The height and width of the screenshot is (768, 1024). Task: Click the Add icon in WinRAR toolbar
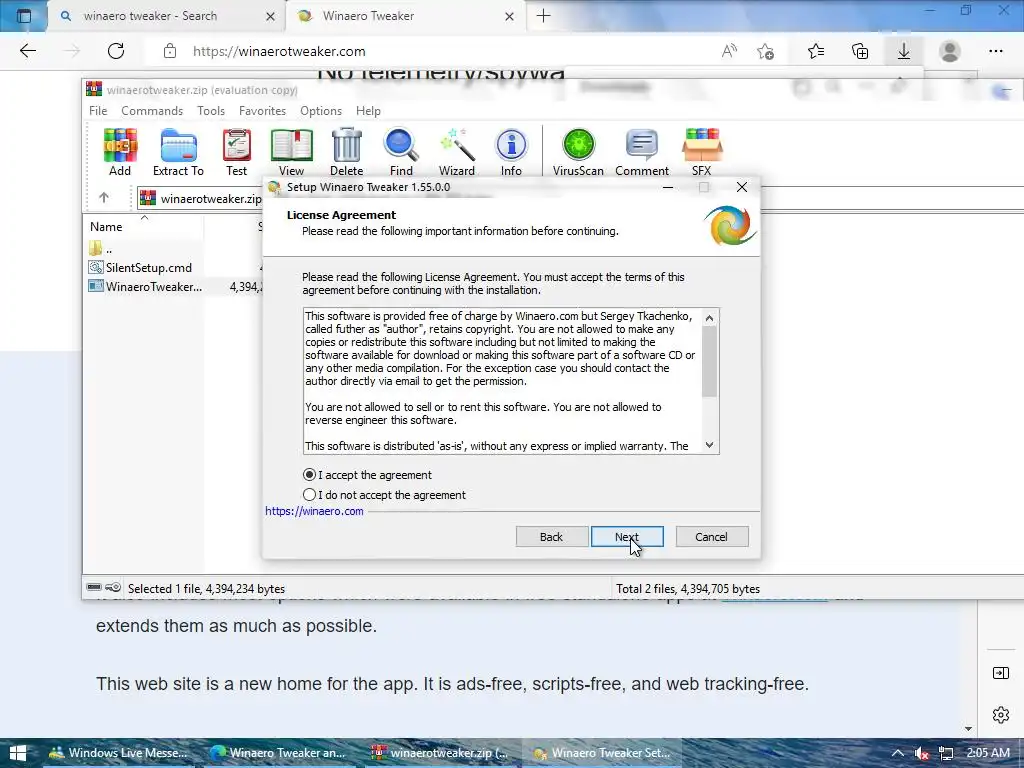pos(120,152)
